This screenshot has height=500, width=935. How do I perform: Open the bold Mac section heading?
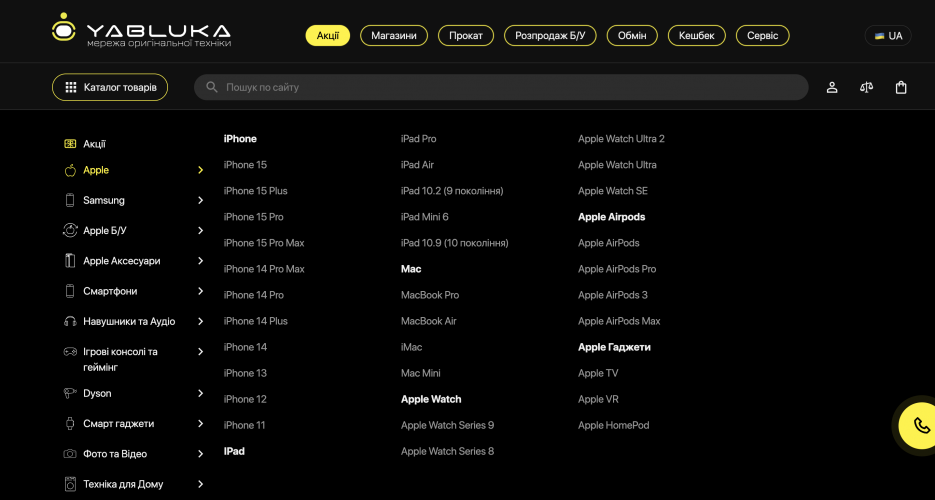(411, 269)
